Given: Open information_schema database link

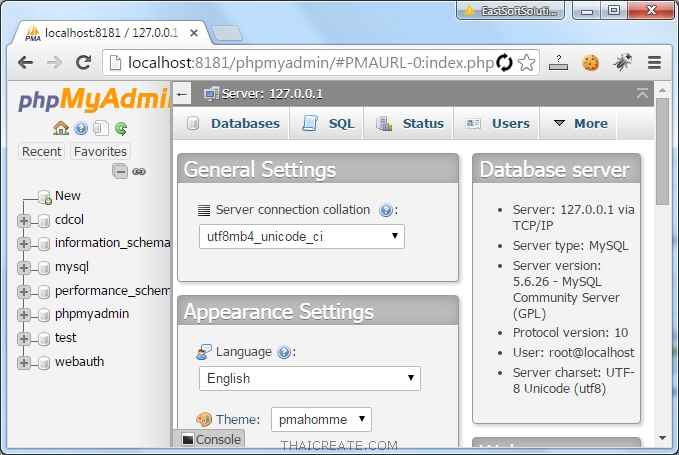Looking at the screenshot, I should click(x=113, y=243).
